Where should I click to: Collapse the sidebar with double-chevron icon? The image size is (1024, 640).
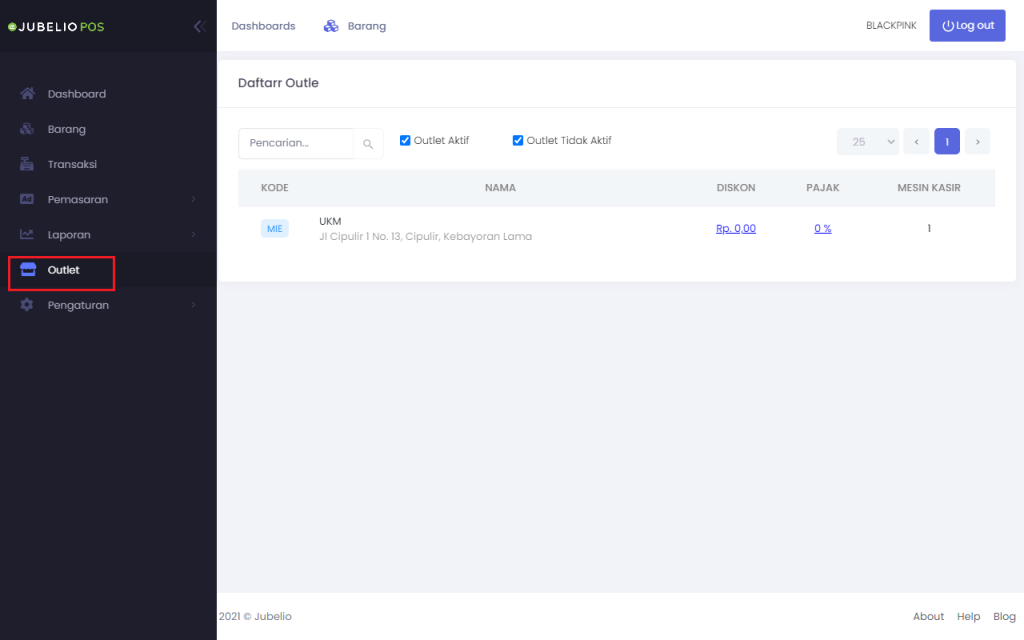coord(200,26)
